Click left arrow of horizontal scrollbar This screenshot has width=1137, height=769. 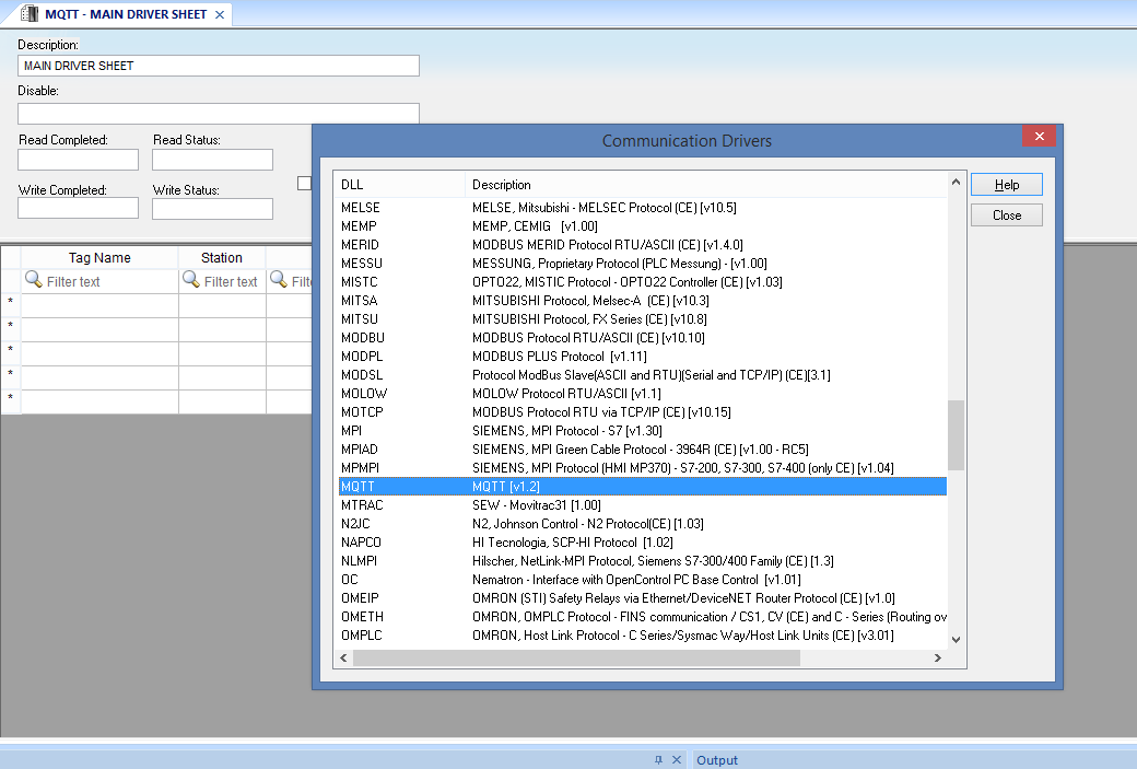click(x=344, y=658)
